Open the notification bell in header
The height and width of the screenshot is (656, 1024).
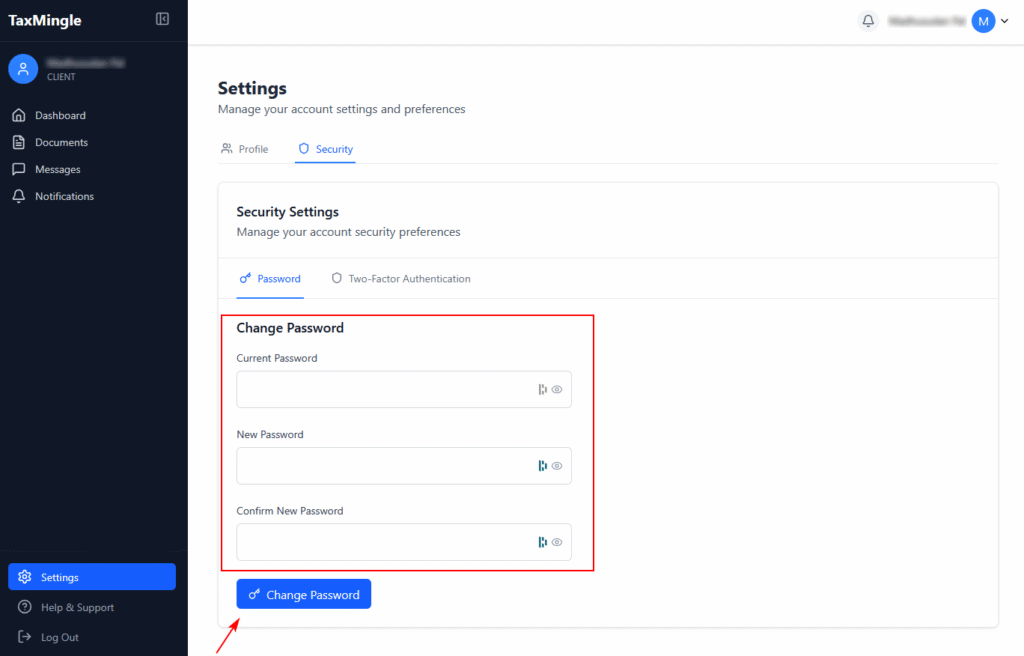(868, 21)
